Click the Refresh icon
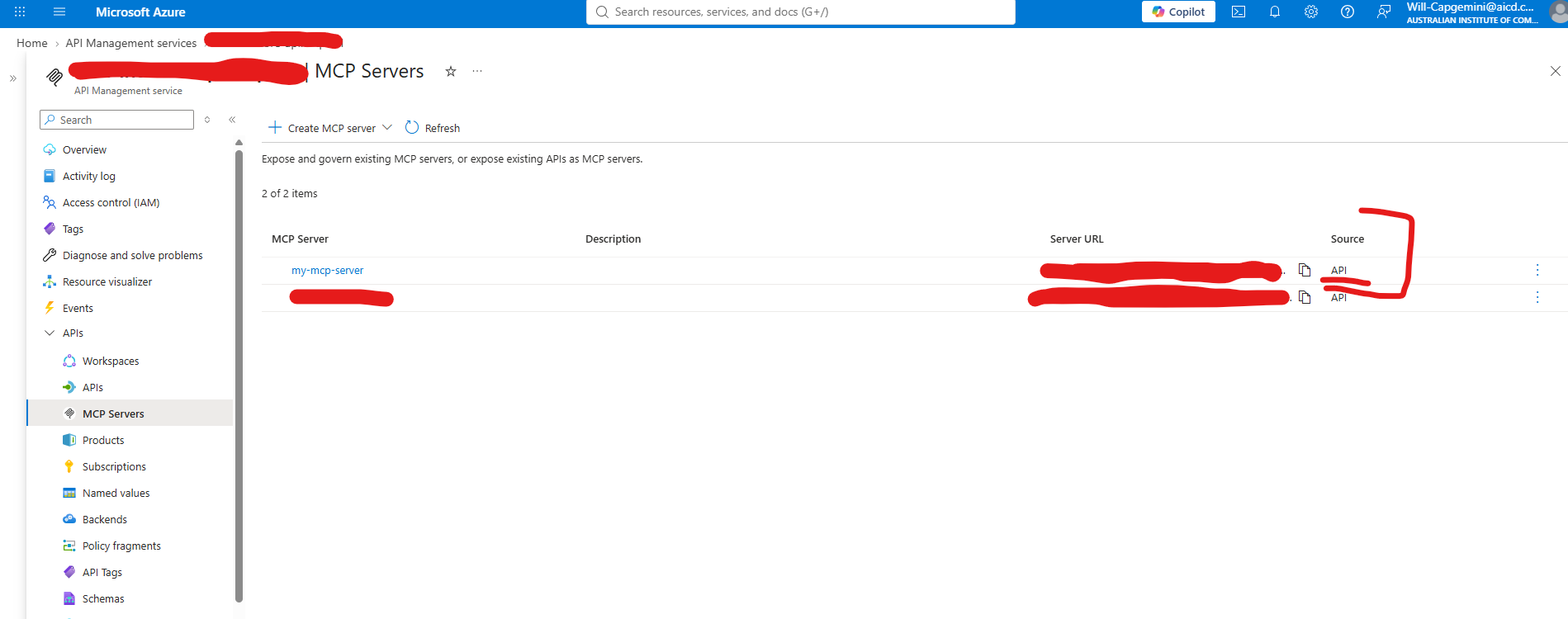 [x=412, y=127]
